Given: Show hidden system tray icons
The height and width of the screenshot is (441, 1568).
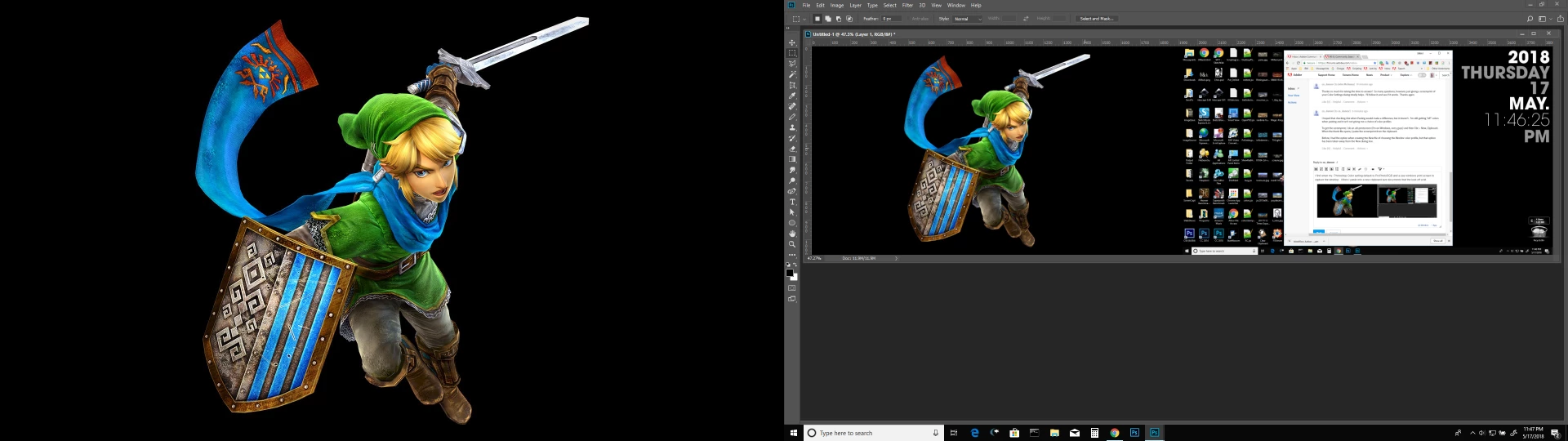Looking at the screenshot, I should point(1472,433).
